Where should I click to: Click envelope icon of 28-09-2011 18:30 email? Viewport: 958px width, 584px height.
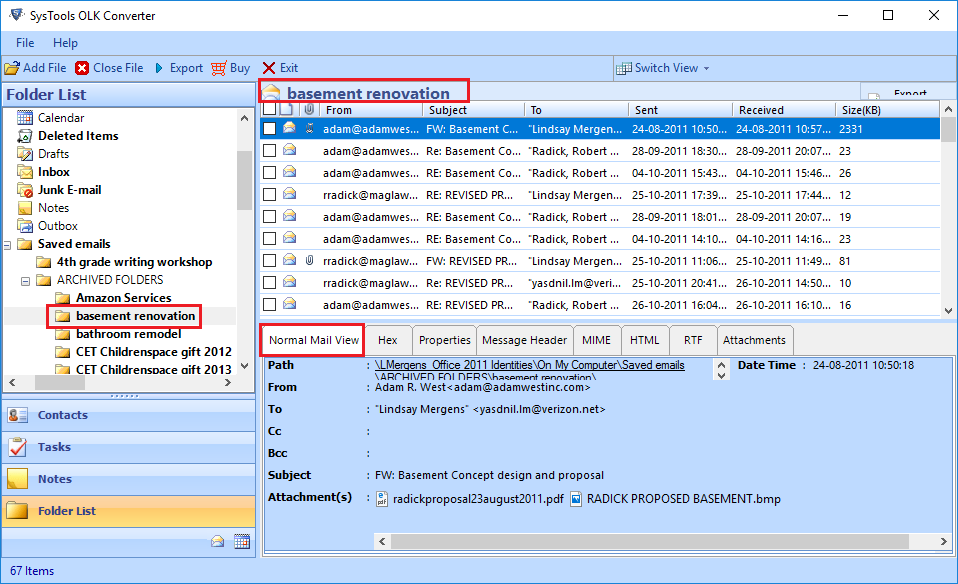click(290, 150)
